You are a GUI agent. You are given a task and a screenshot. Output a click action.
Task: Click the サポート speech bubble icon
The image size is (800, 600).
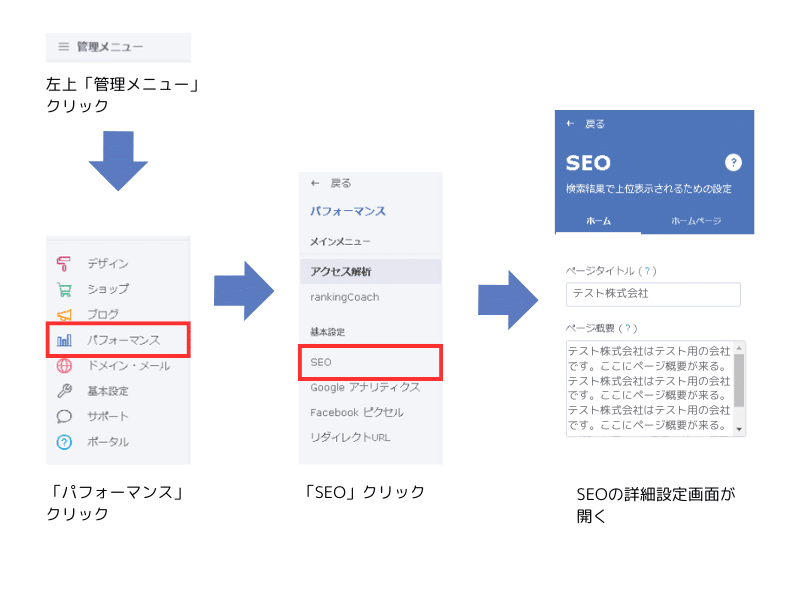(x=63, y=415)
